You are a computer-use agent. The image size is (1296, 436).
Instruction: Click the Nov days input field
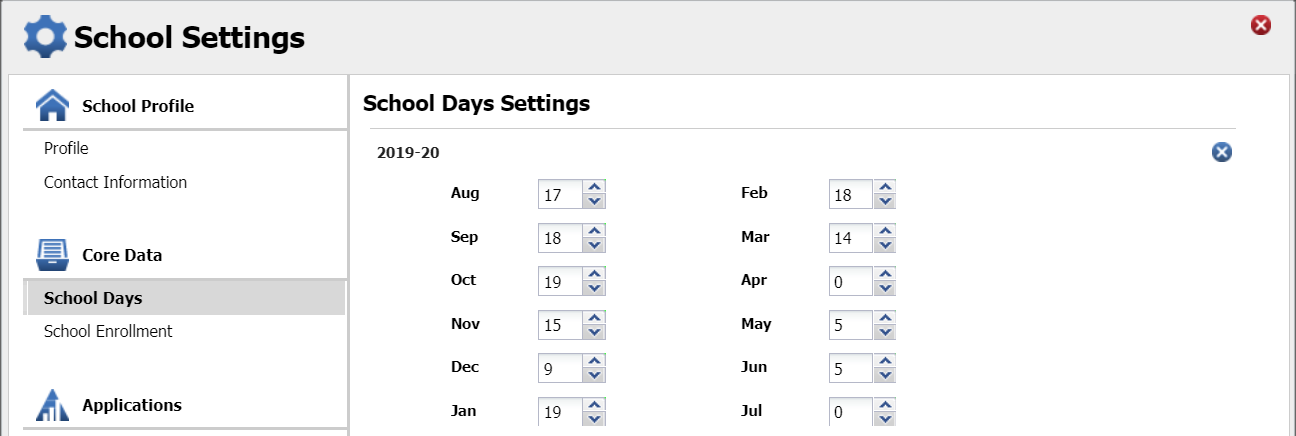(x=560, y=325)
